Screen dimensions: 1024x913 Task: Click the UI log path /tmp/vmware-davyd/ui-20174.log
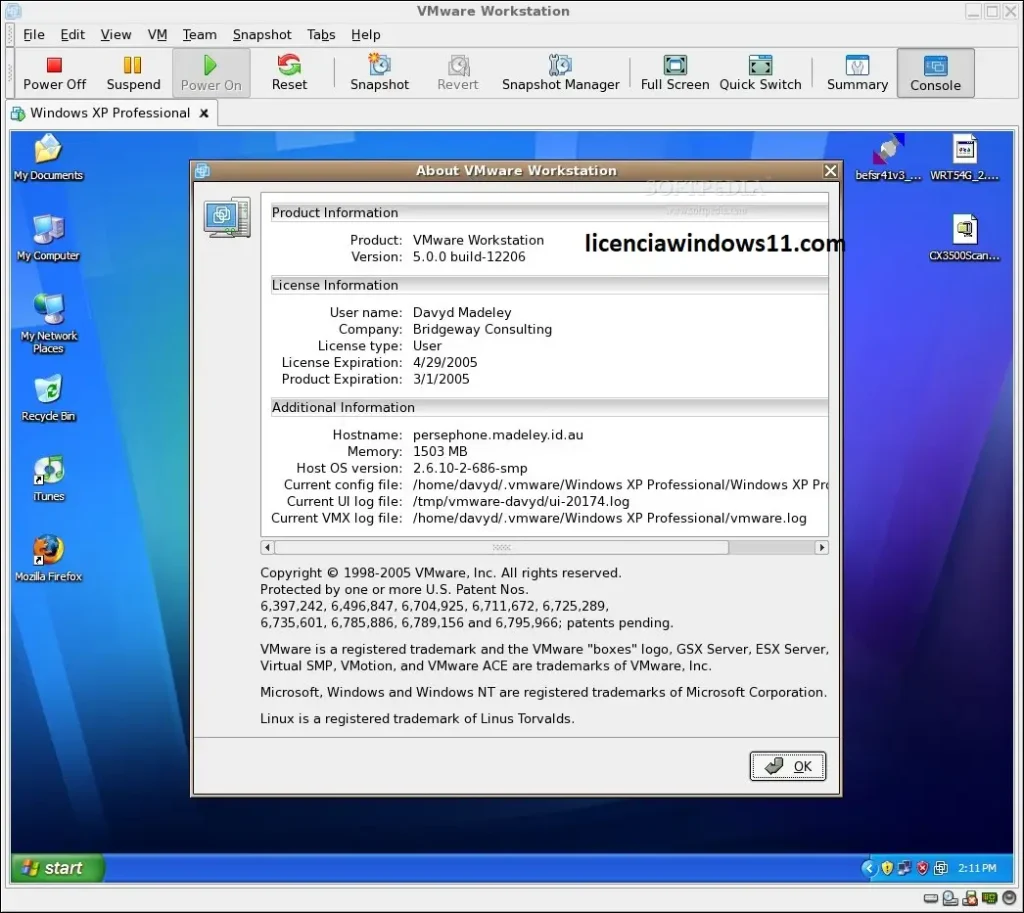(x=520, y=502)
